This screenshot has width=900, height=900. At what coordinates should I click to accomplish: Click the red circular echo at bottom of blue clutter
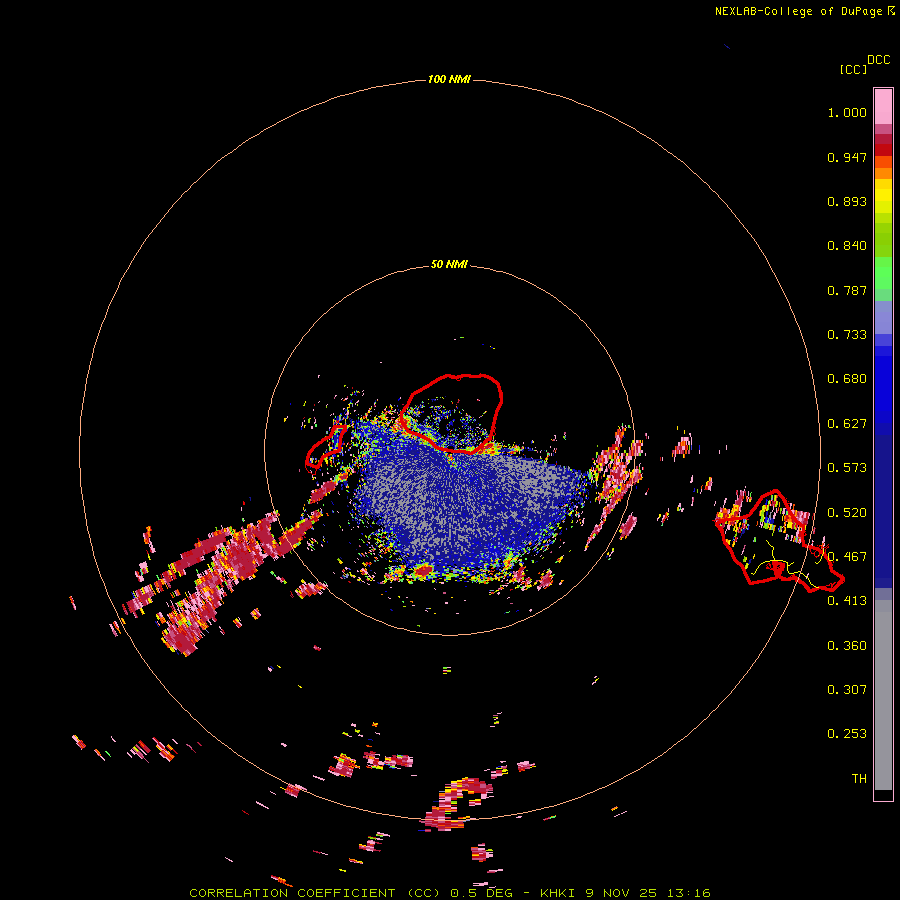point(424,570)
